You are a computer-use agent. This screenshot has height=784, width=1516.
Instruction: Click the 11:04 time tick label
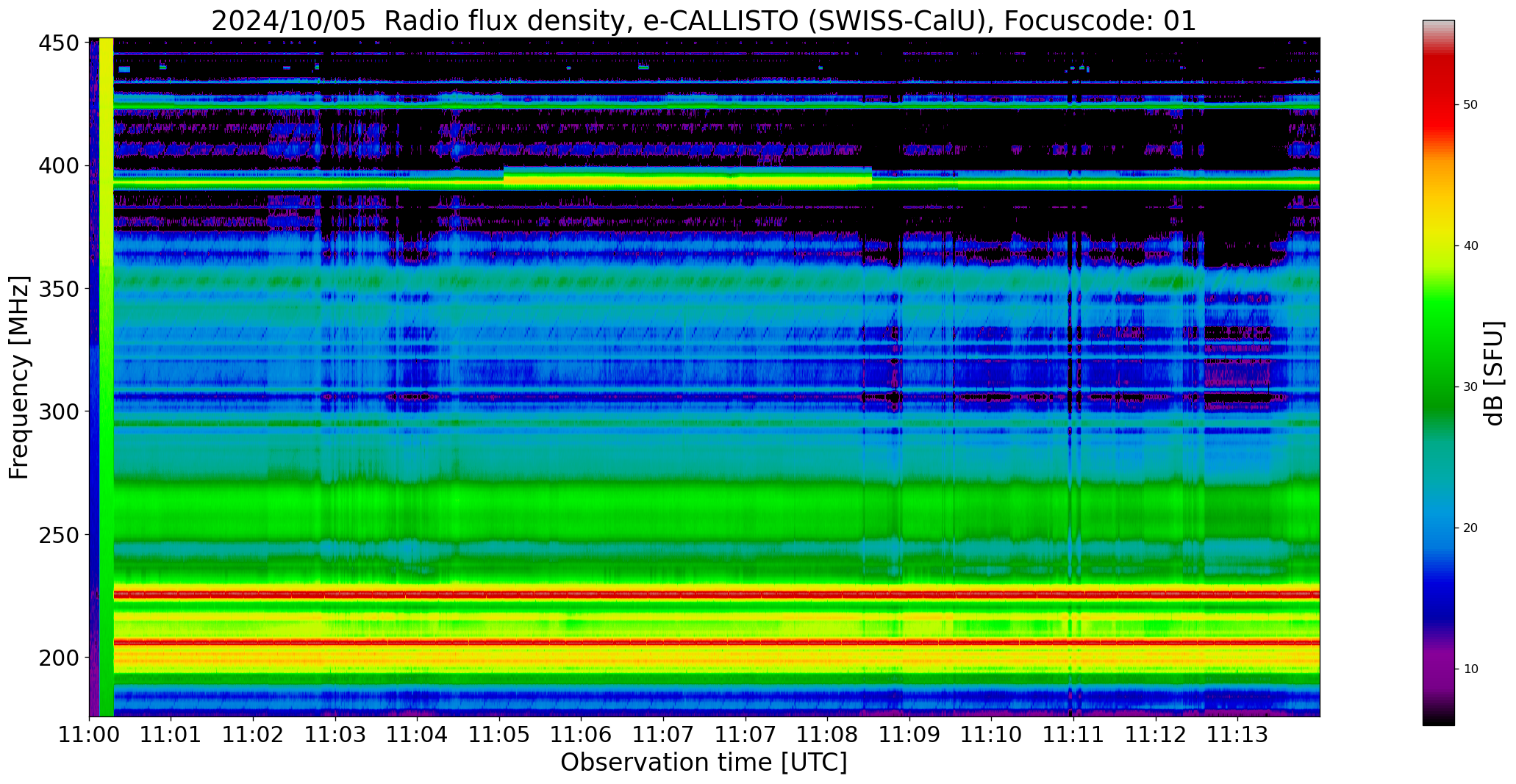click(x=418, y=734)
